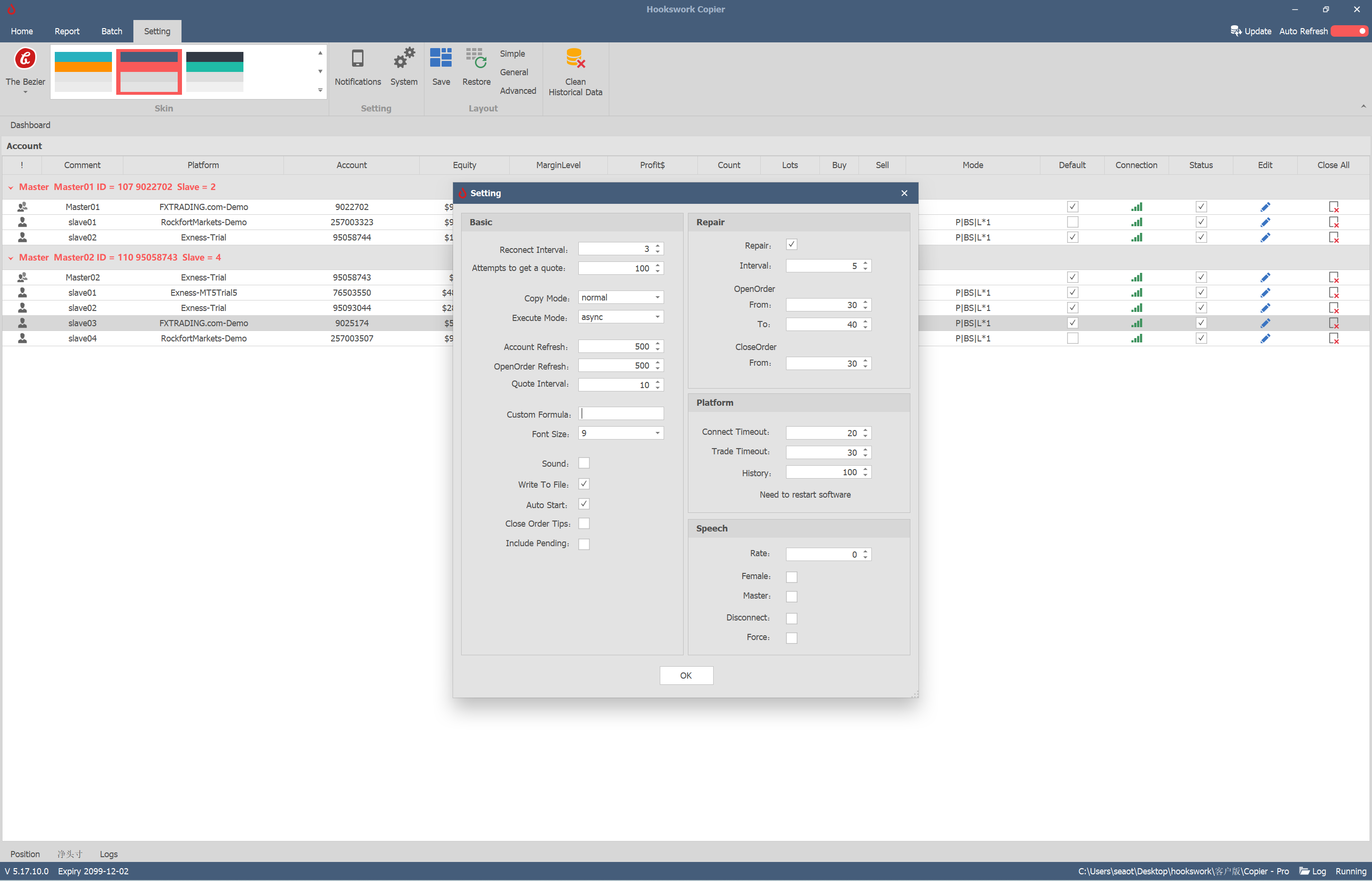Click the Hookswork flame logo in title bar
This screenshot has height=881, width=1372.
tap(11, 9)
